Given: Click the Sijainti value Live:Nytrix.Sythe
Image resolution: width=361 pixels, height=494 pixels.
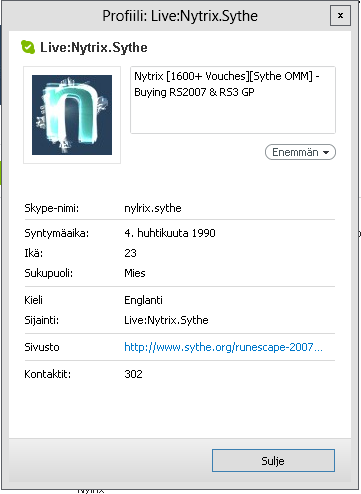Looking at the screenshot, I should point(166,320).
